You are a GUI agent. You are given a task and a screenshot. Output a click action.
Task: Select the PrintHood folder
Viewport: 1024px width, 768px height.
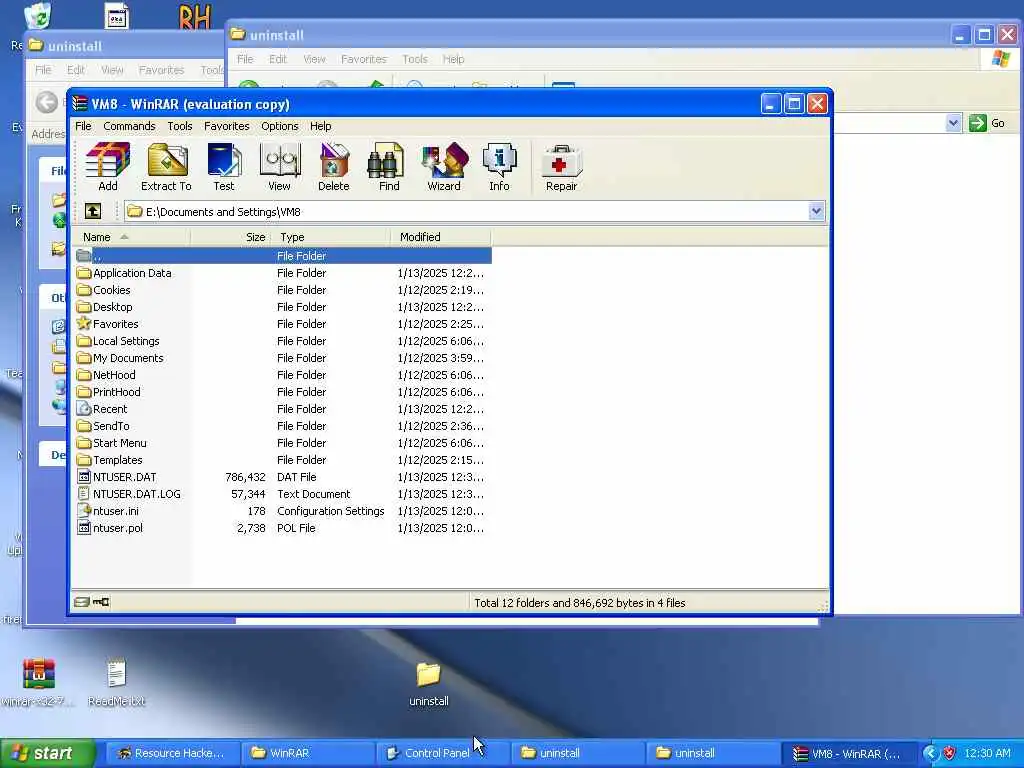pos(109,392)
